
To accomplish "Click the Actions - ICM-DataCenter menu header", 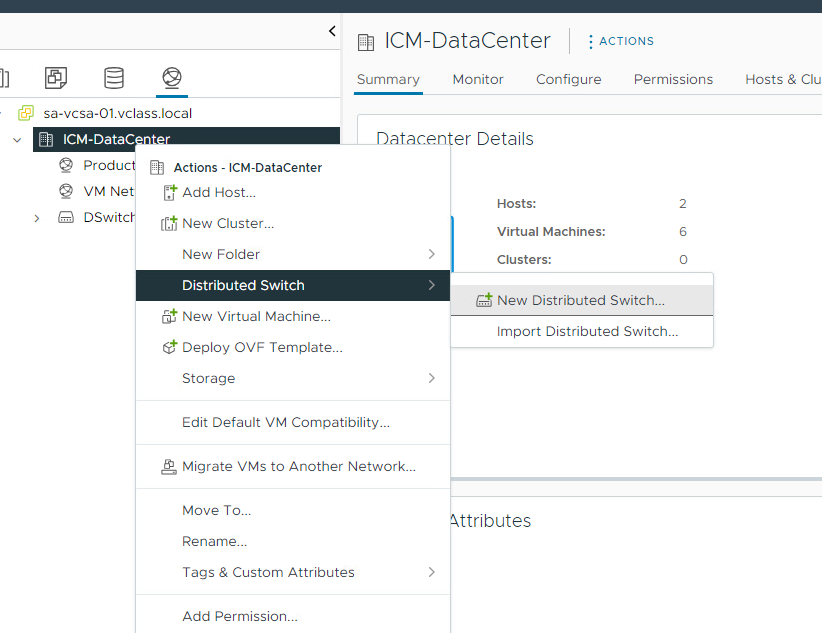I will click(247, 167).
